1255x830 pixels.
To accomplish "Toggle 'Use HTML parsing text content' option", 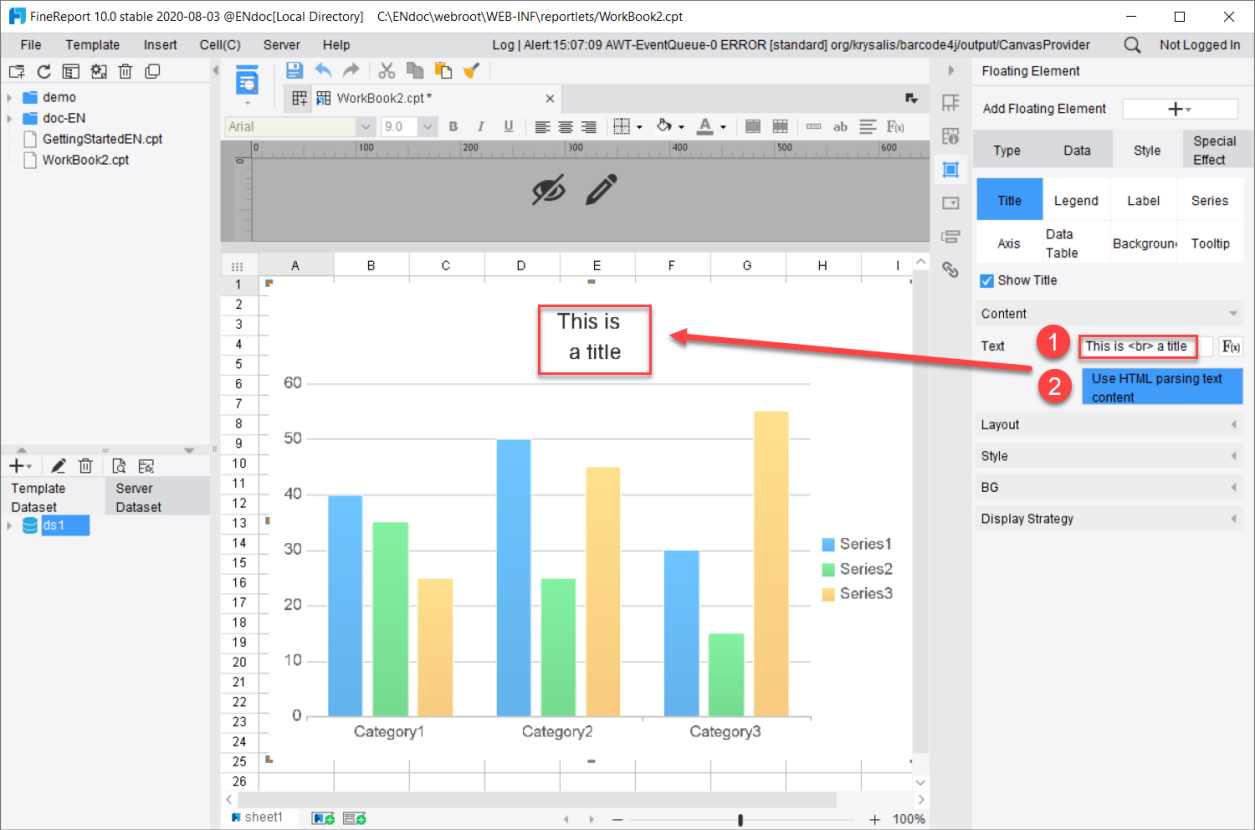I will pyautogui.click(x=1162, y=387).
